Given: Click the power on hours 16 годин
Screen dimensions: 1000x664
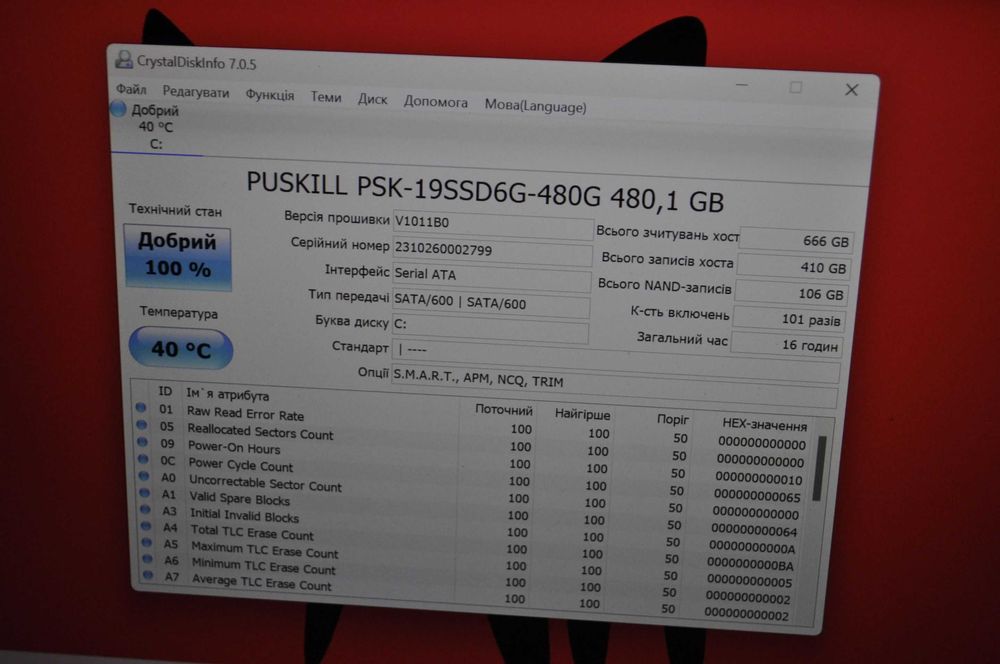Looking at the screenshot, I should (786, 344).
